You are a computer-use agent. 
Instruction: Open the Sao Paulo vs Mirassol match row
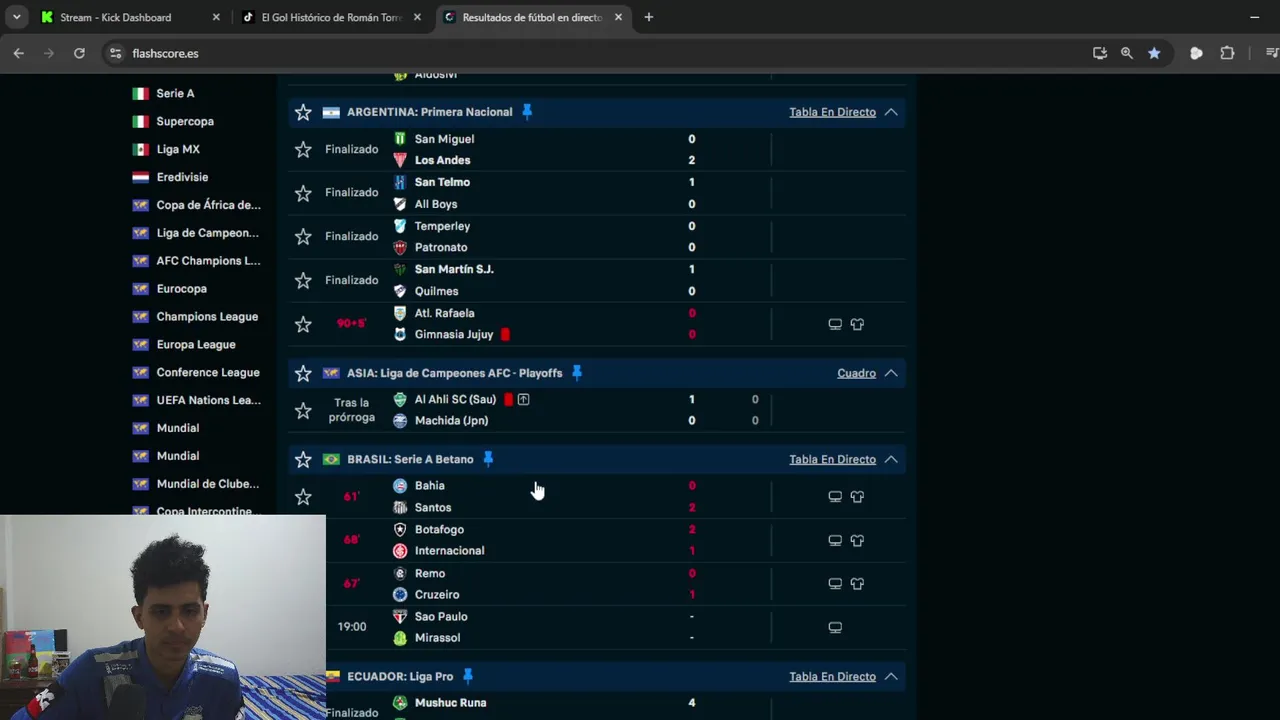click(597, 627)
